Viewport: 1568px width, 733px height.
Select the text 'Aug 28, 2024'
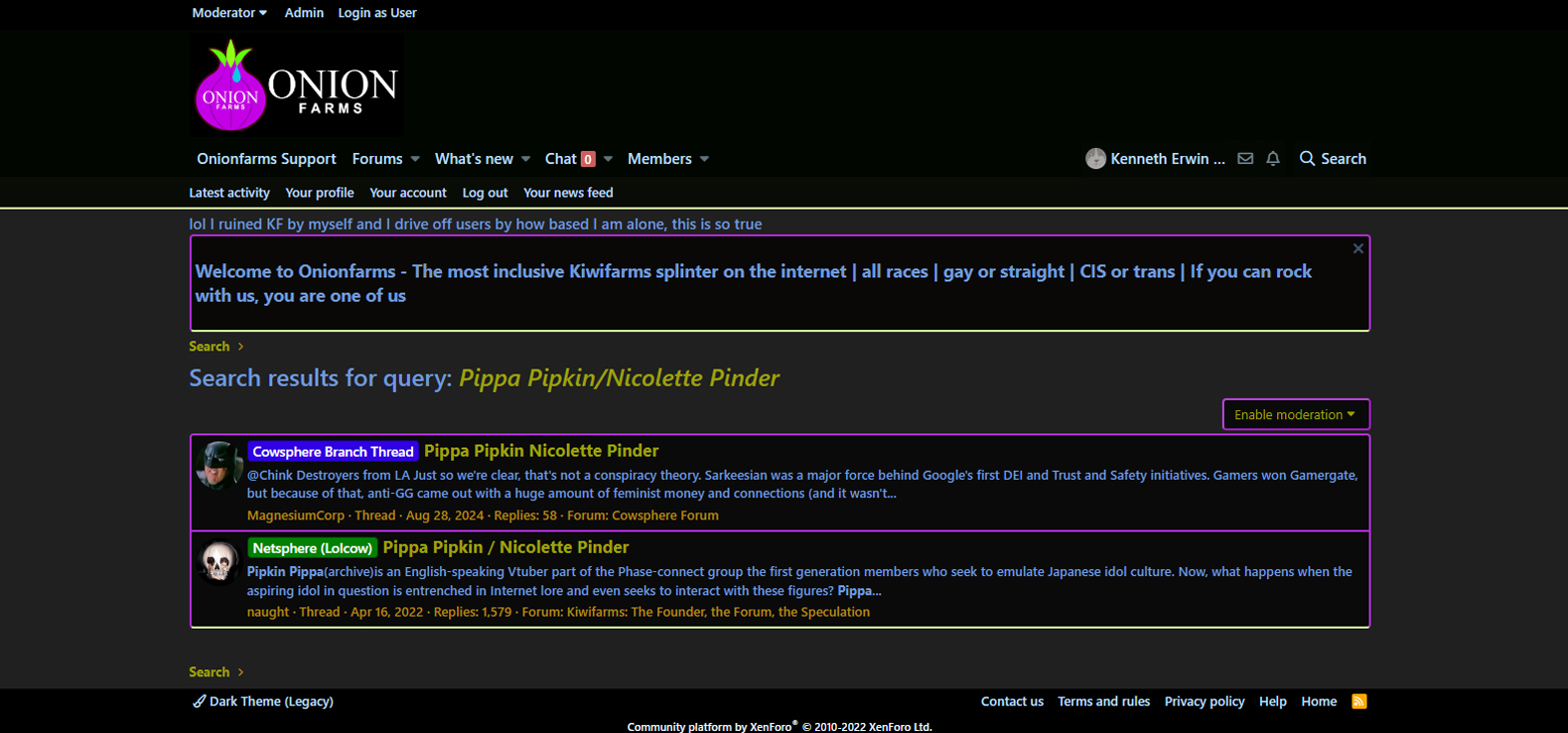click(445, 515)
